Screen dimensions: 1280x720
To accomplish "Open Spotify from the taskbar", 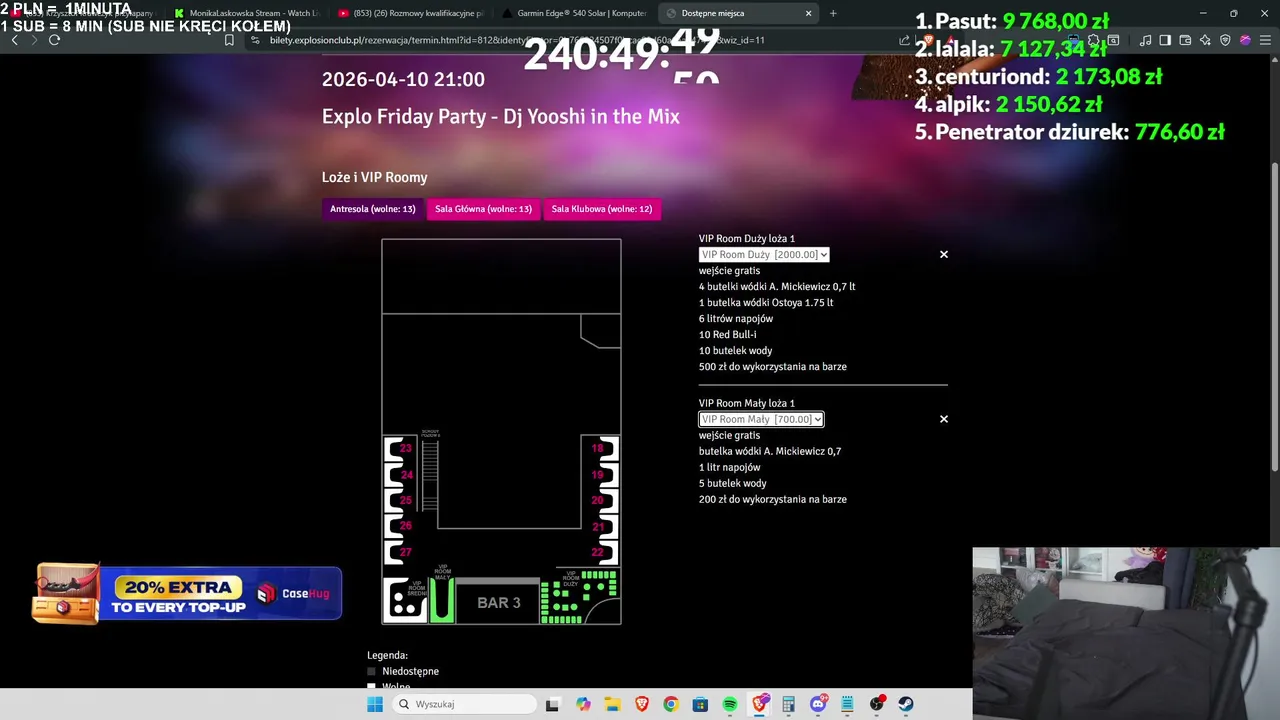I will coord(730,704).
